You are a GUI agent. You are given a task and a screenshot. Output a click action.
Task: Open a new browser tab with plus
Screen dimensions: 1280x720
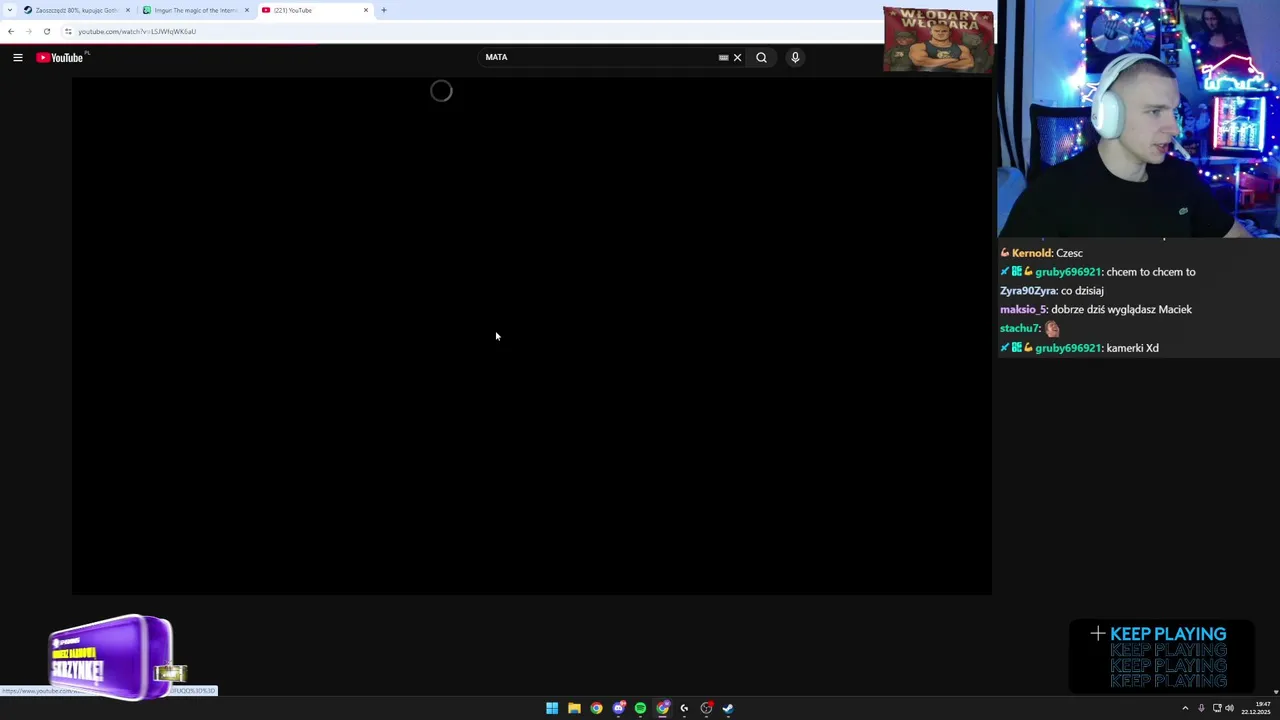tap(384, 10)
